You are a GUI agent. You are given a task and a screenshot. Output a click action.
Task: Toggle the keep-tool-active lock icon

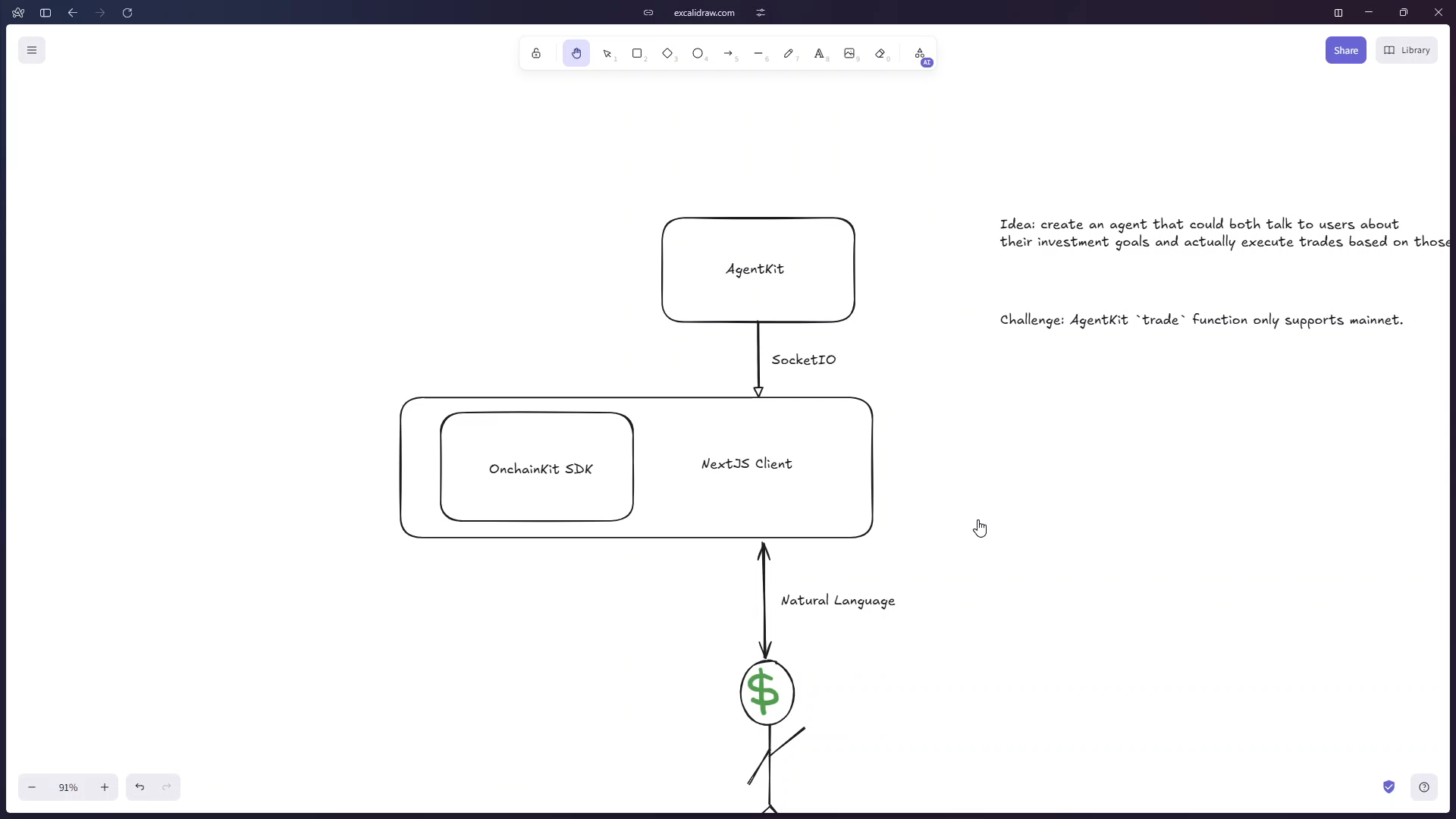point(536,53)
